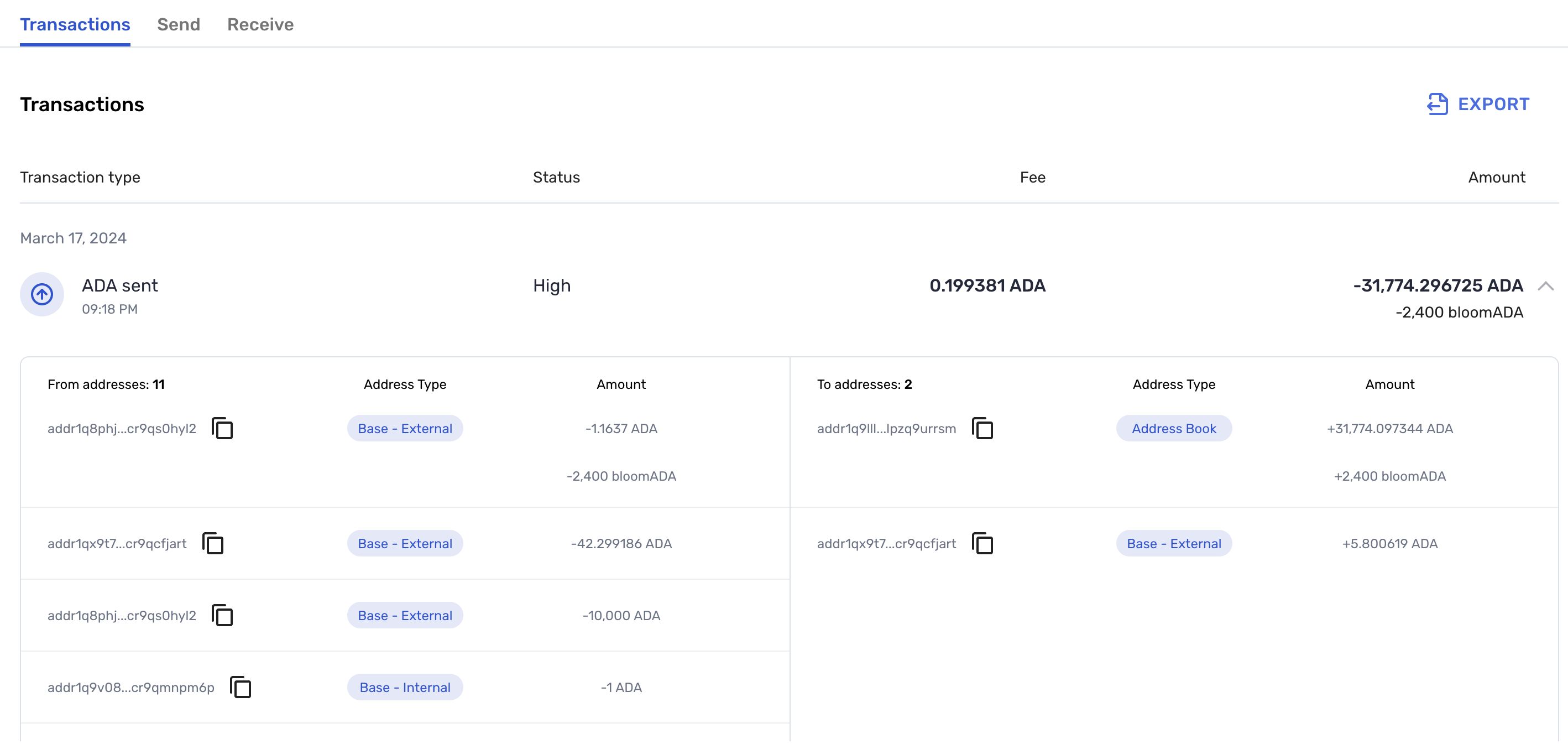Open the Receive tab

click(260, 24)
